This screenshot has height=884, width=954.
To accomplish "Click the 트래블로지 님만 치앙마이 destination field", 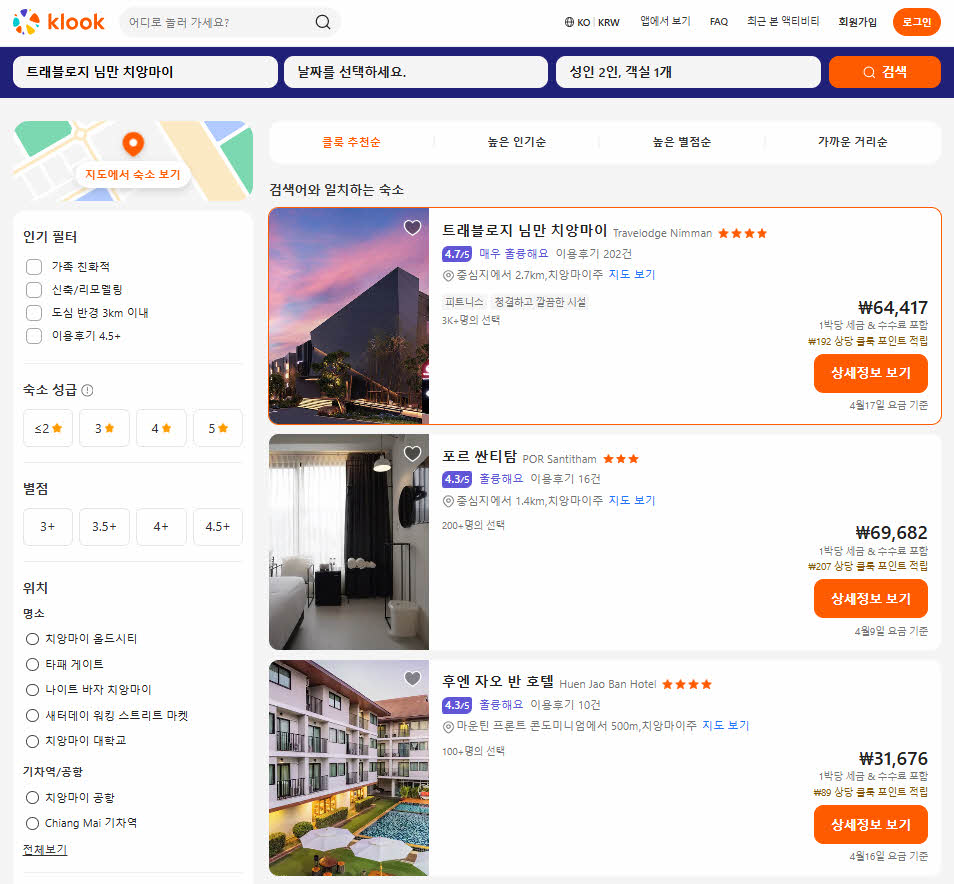I will pyautogui.click(x=145, y=72).
